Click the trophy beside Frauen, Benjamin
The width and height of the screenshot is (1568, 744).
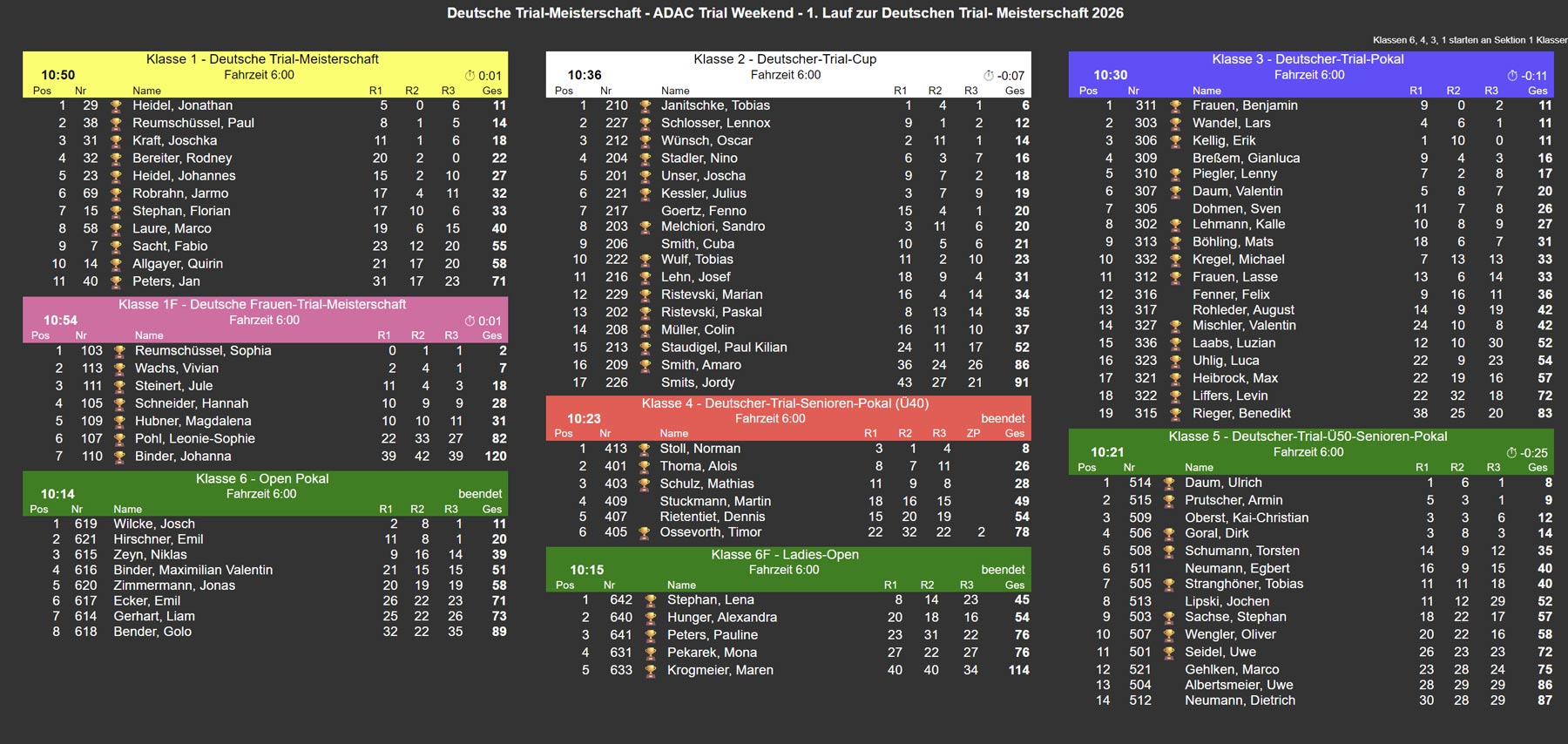1175,106
